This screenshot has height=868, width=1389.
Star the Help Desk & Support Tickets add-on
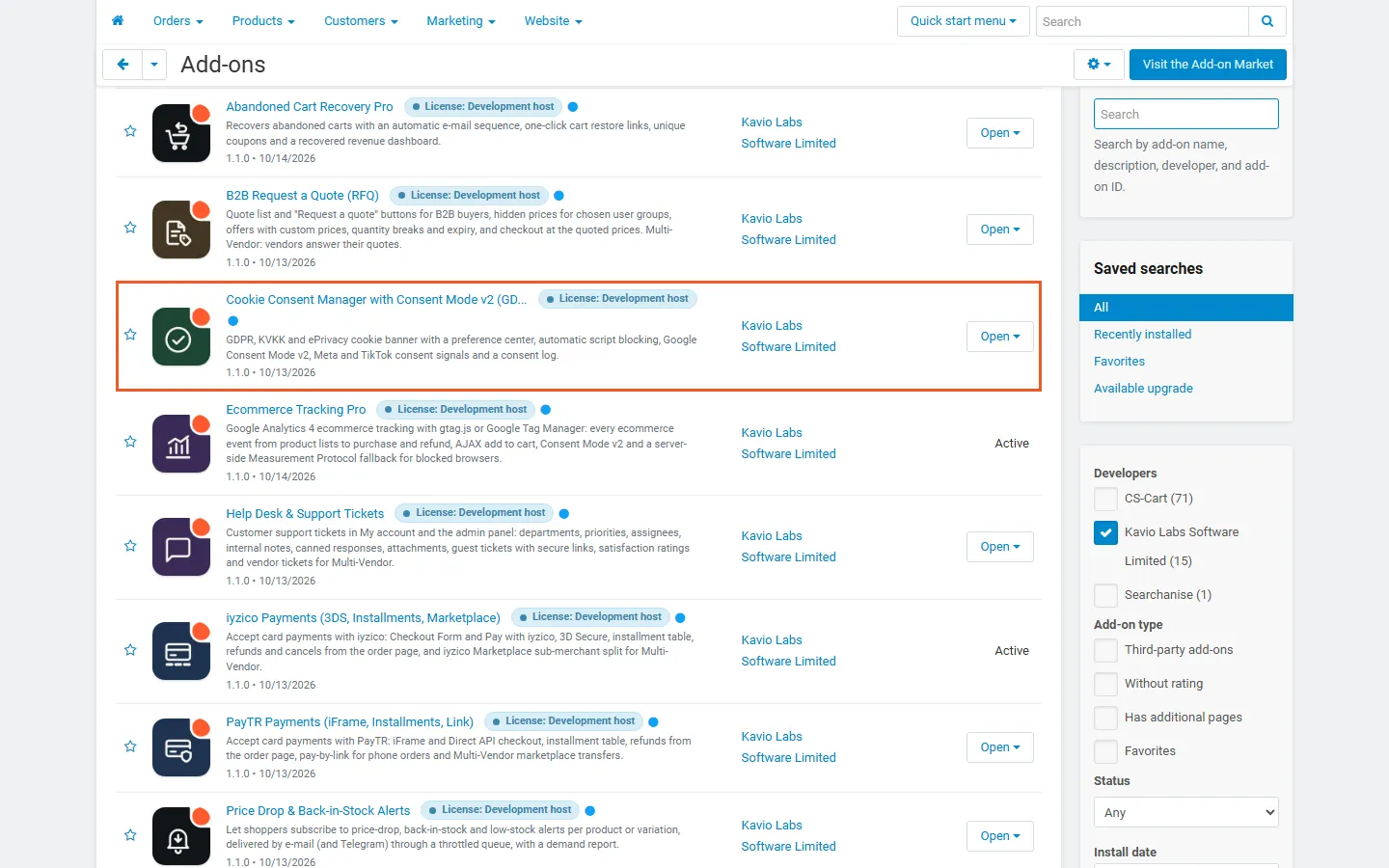pos(130,546)
